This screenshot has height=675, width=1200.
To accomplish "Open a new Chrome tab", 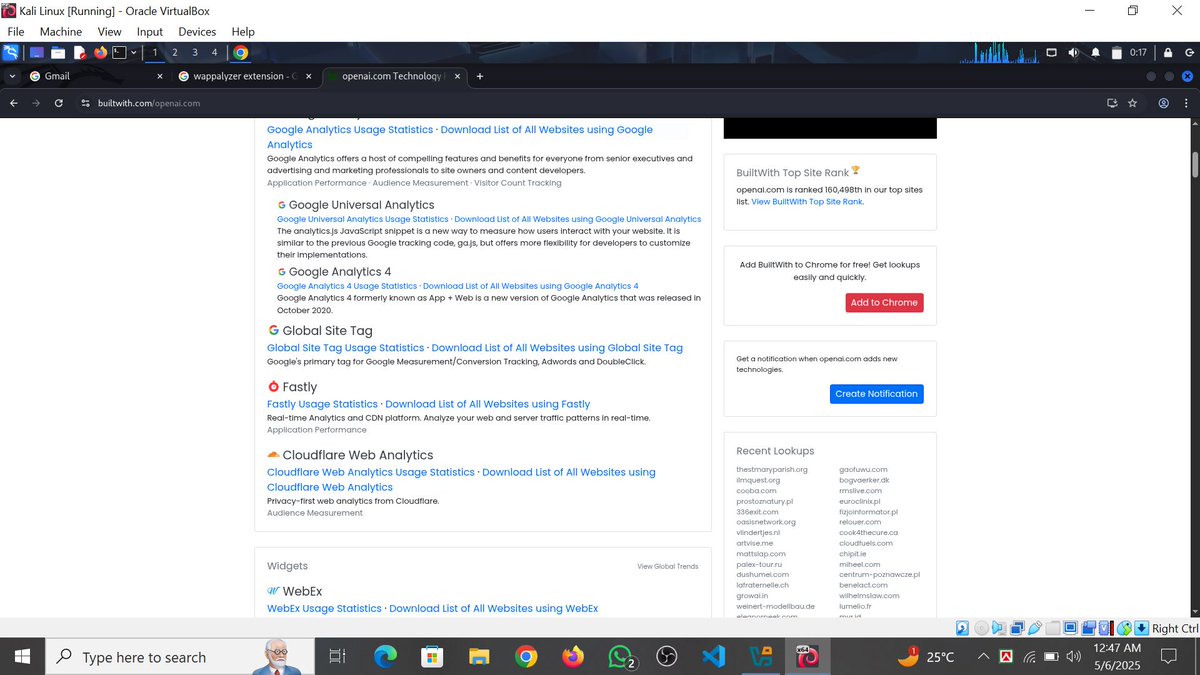I will [480, 76].
